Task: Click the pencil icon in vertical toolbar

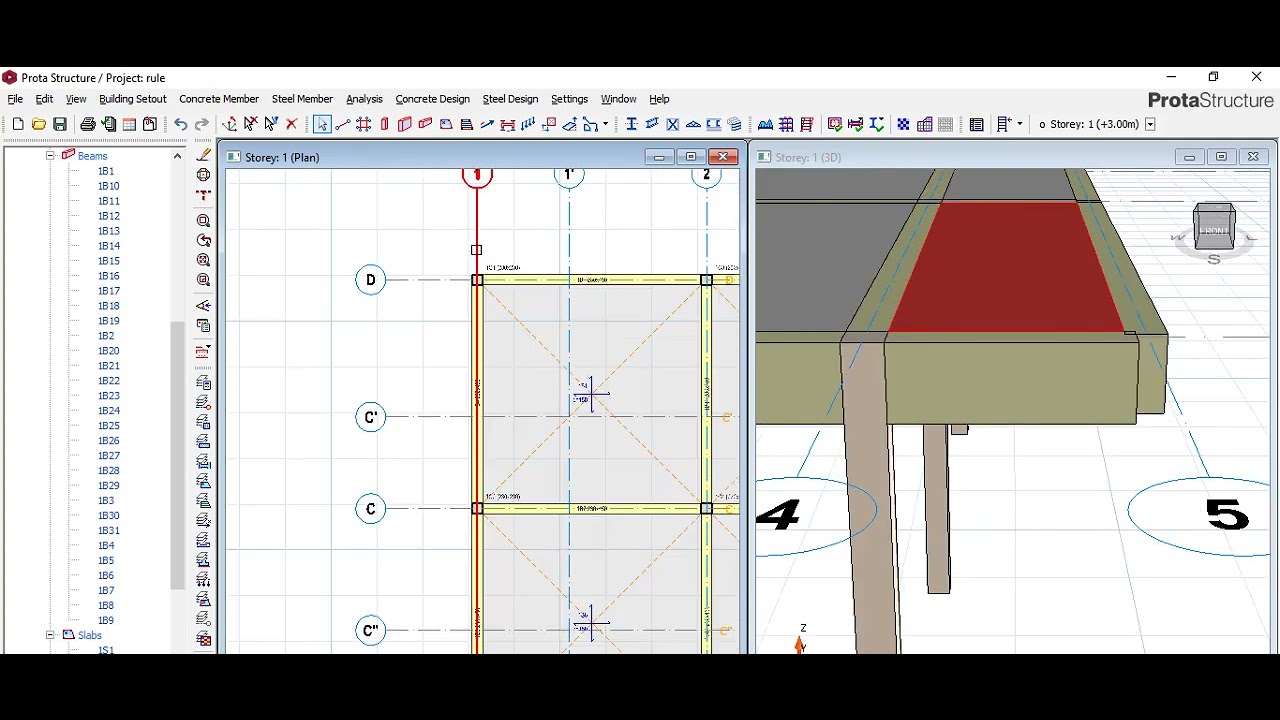Action: coord(204,155)
